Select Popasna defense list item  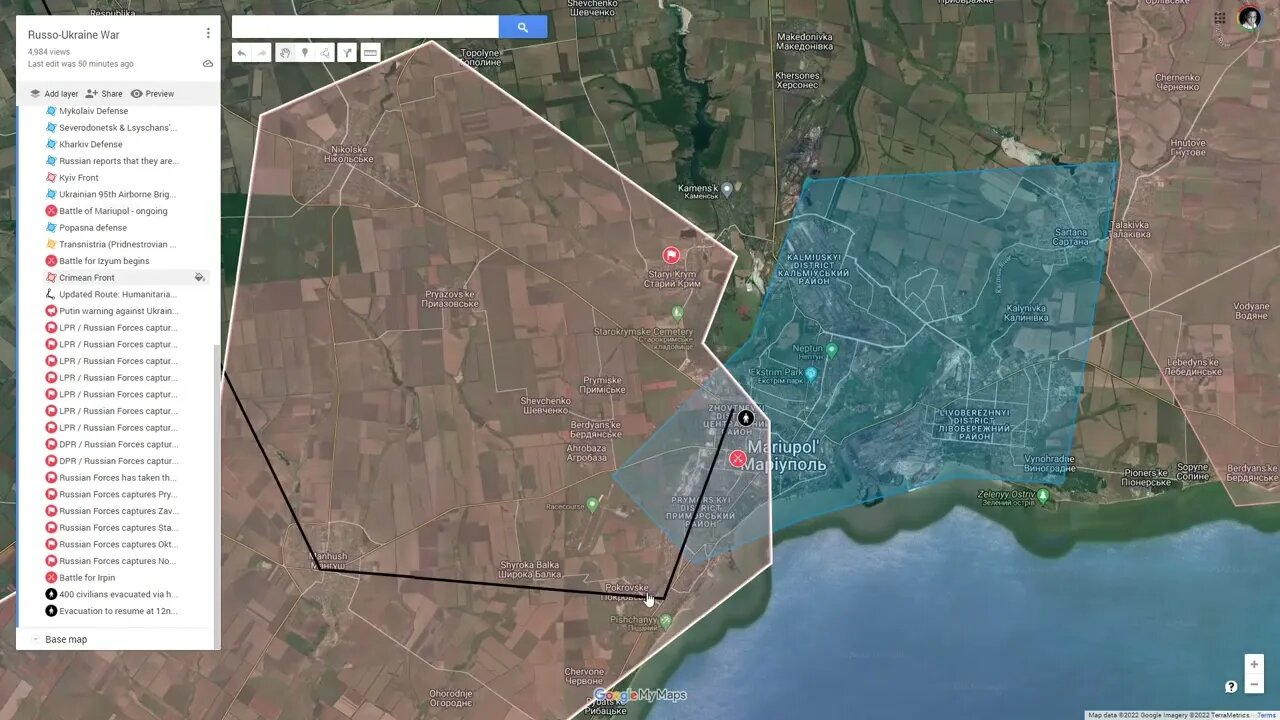coord(92,228)
